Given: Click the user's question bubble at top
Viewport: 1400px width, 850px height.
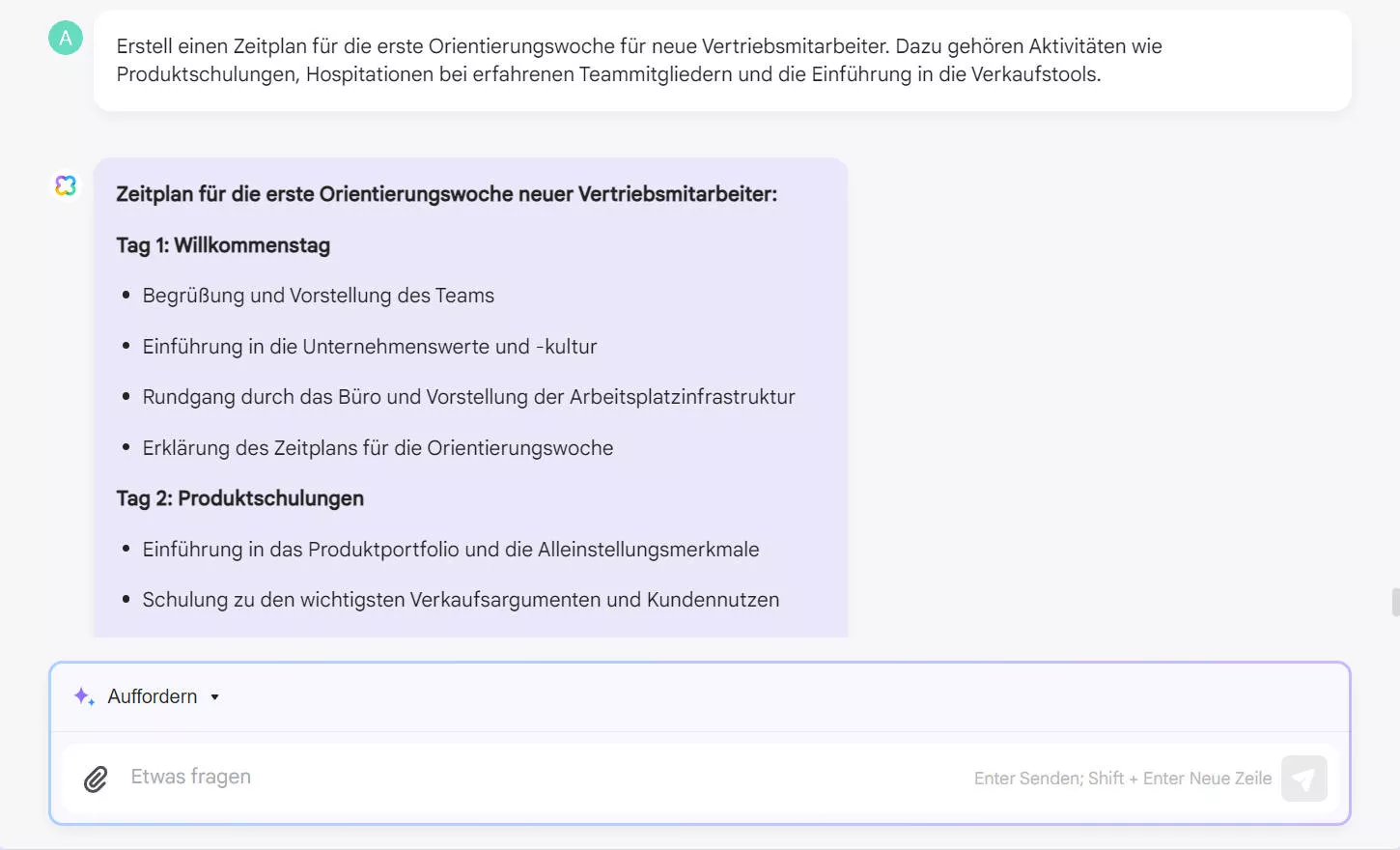Looking at the screenshot, I should [x=637, y=60].
